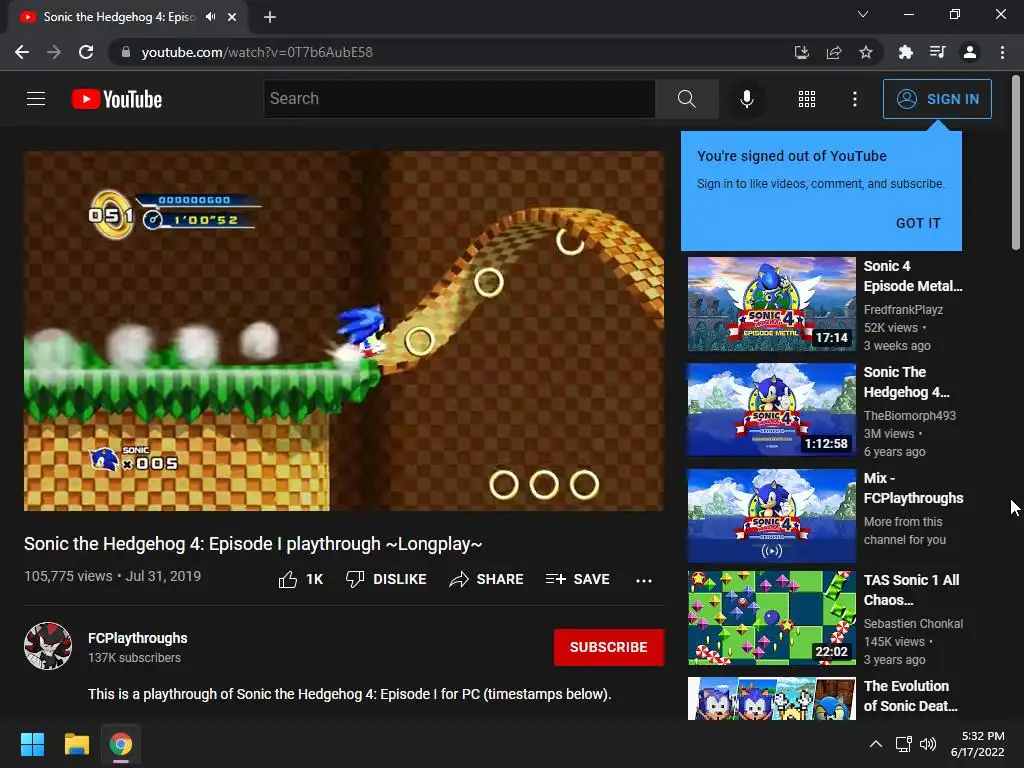The image size is (1024, 768).
Task: Open the YouTube hamburger guide menu
Action: coord(36,99)
